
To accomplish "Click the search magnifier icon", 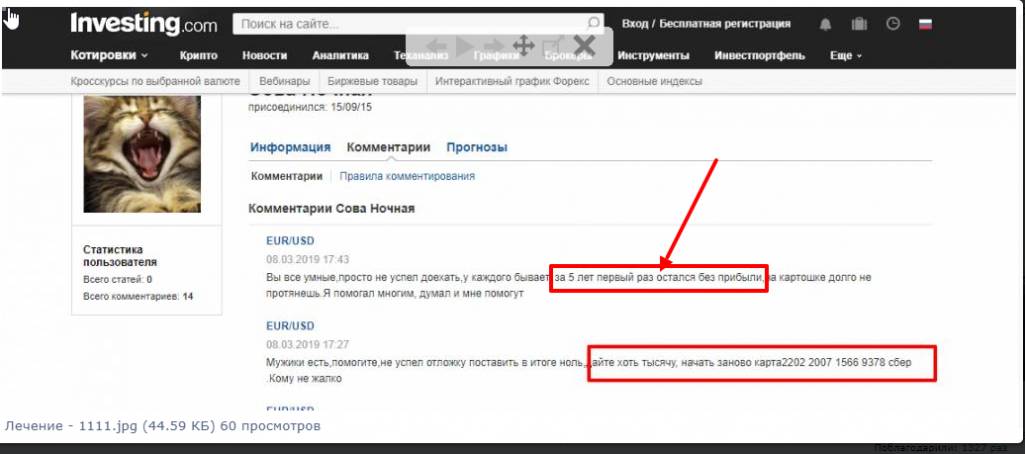I will point(594,24).
